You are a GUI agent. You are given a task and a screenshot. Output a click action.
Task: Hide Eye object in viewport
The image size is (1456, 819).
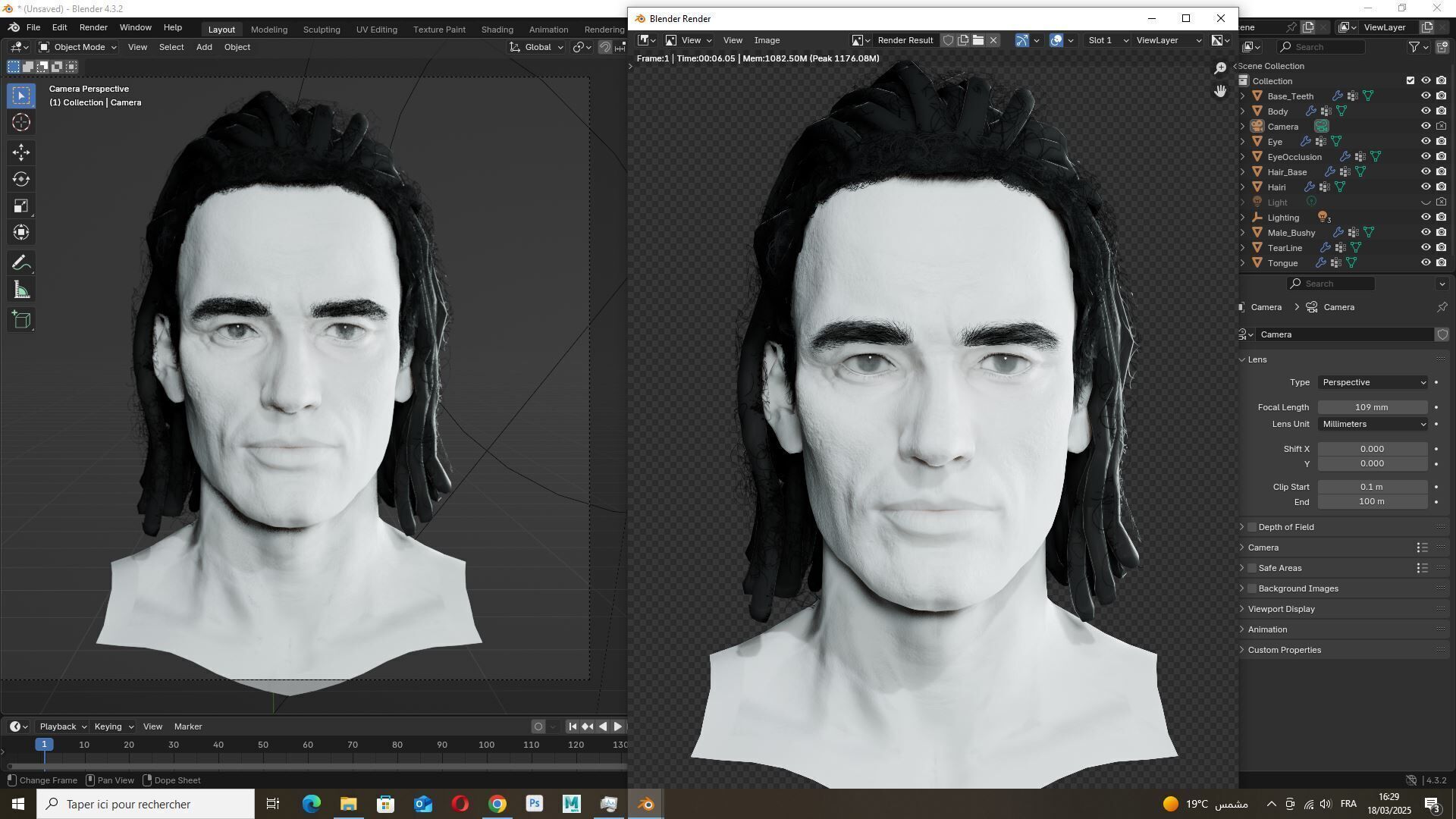(x=1426, y=142)
